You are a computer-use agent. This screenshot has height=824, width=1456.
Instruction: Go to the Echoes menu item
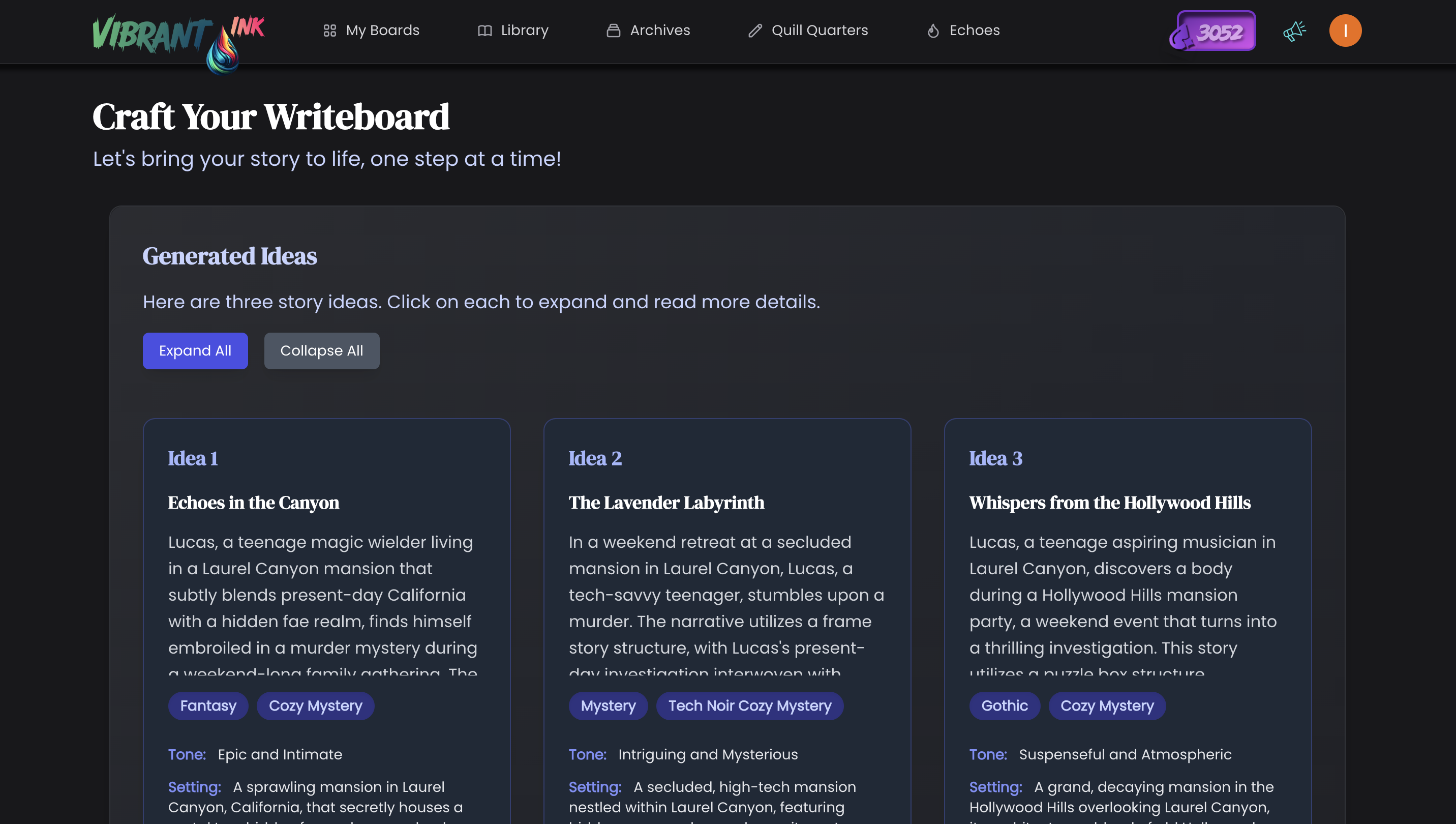[x=974, y=31]
